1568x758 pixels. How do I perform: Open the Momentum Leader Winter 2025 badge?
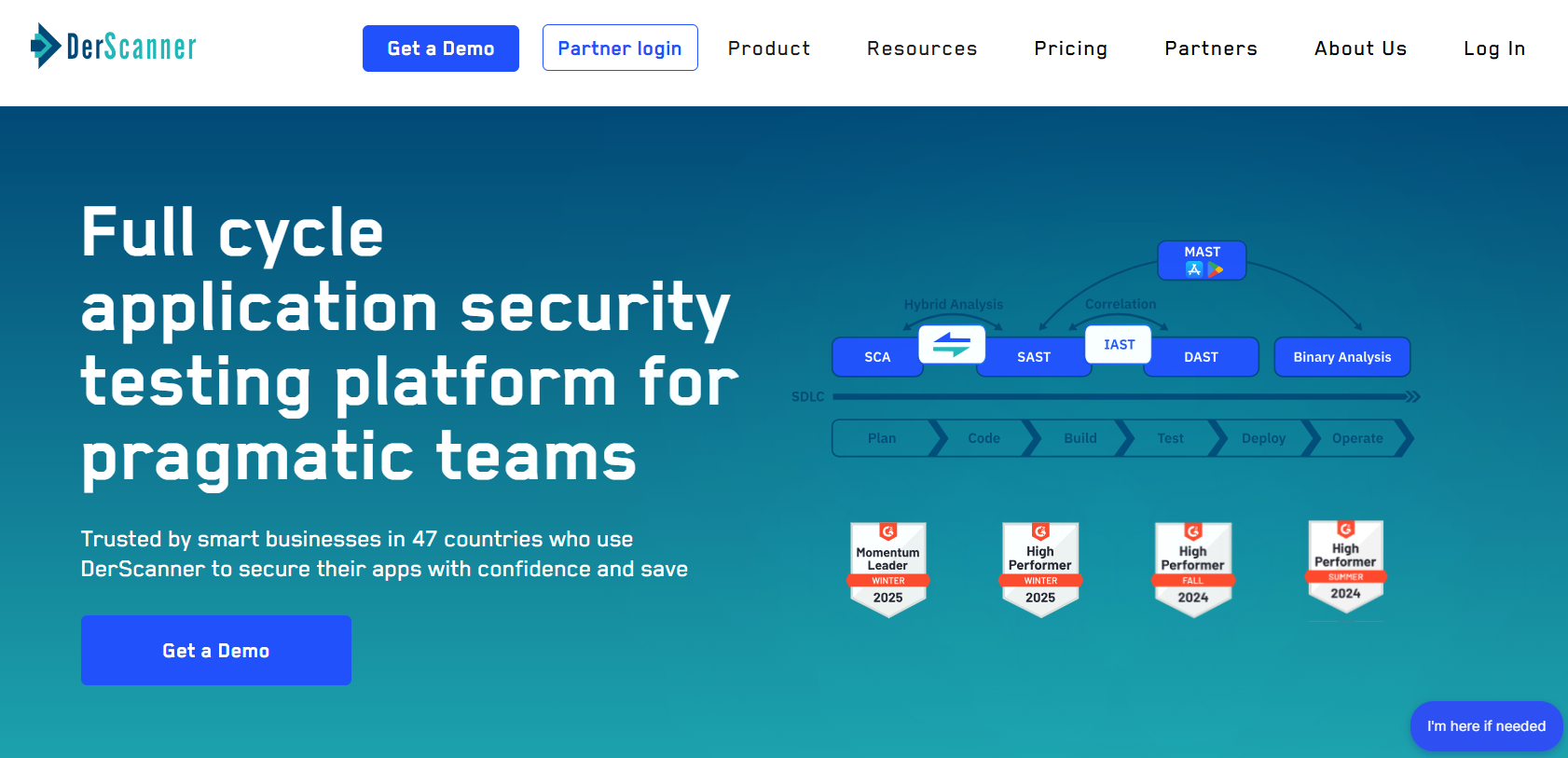coord(887,569)
